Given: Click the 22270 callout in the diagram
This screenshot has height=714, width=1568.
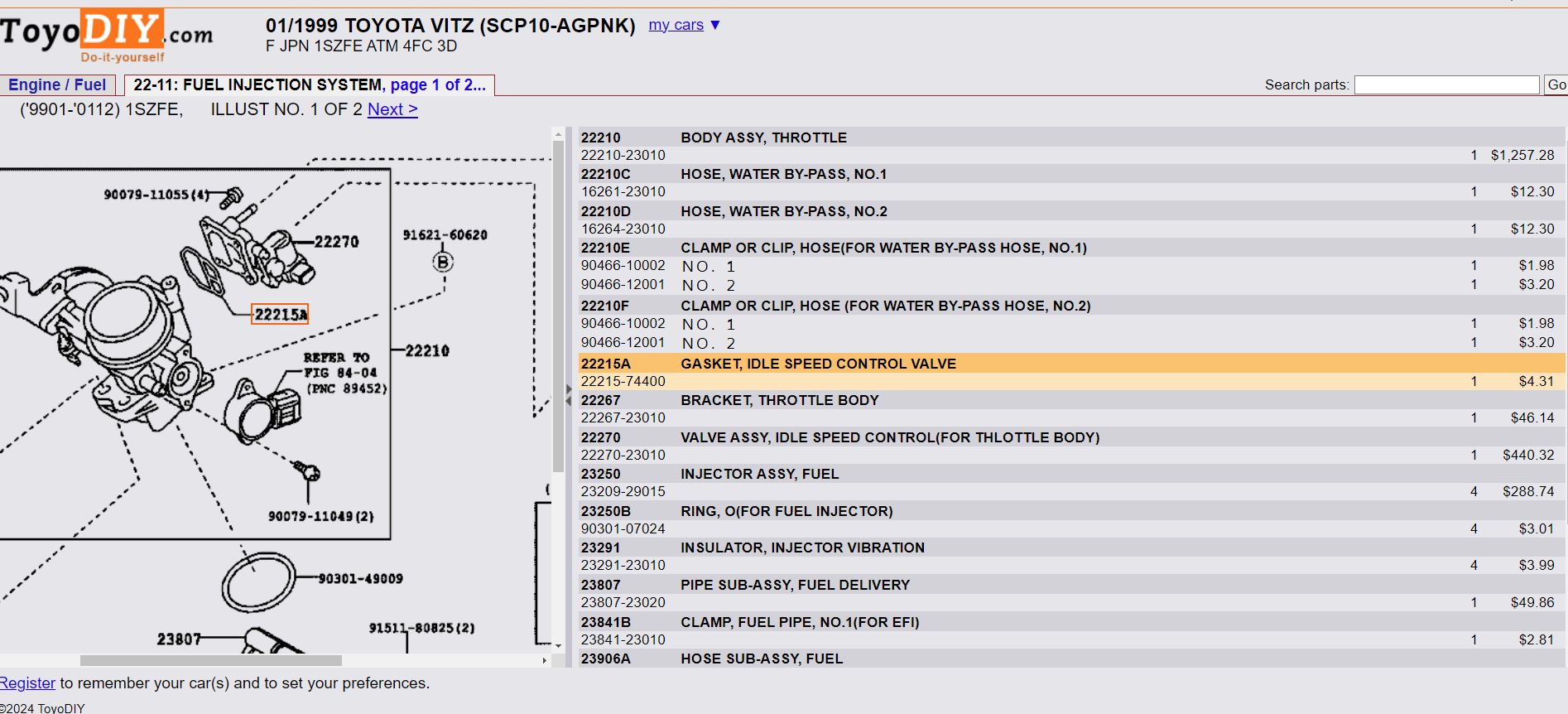Looking at the screenshot, I should (x=336, y=242).
